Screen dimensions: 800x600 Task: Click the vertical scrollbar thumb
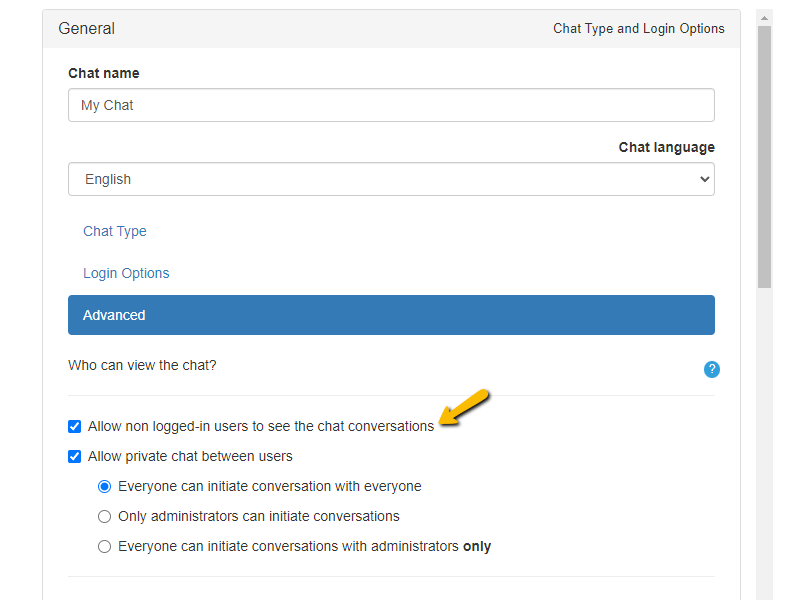[x=764, y=155]
